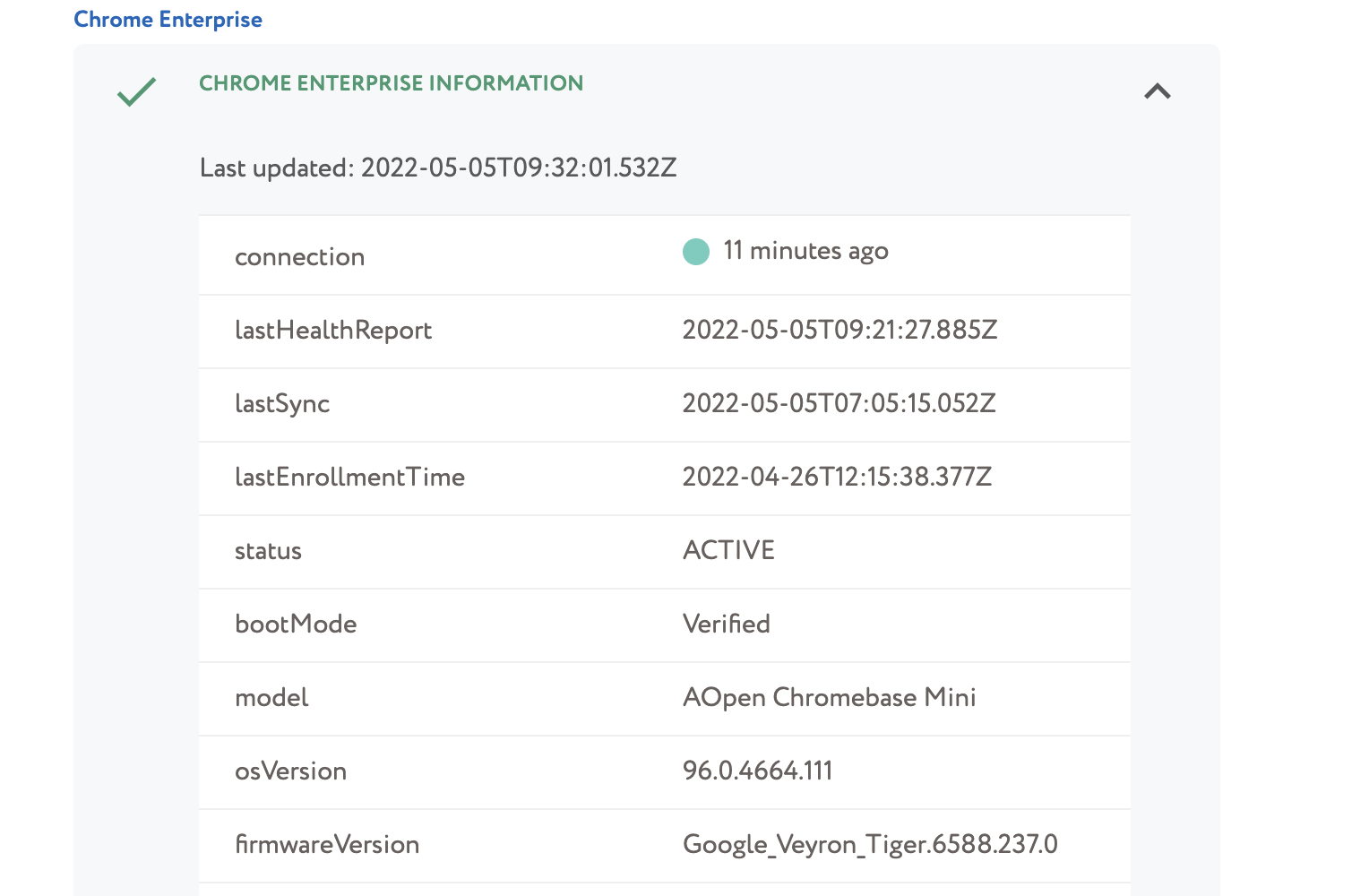Screen dimensions: 1369x896
Task: Select lastSync value 2022-05-05T07:05:15.052Z
Action: (839, 403)
